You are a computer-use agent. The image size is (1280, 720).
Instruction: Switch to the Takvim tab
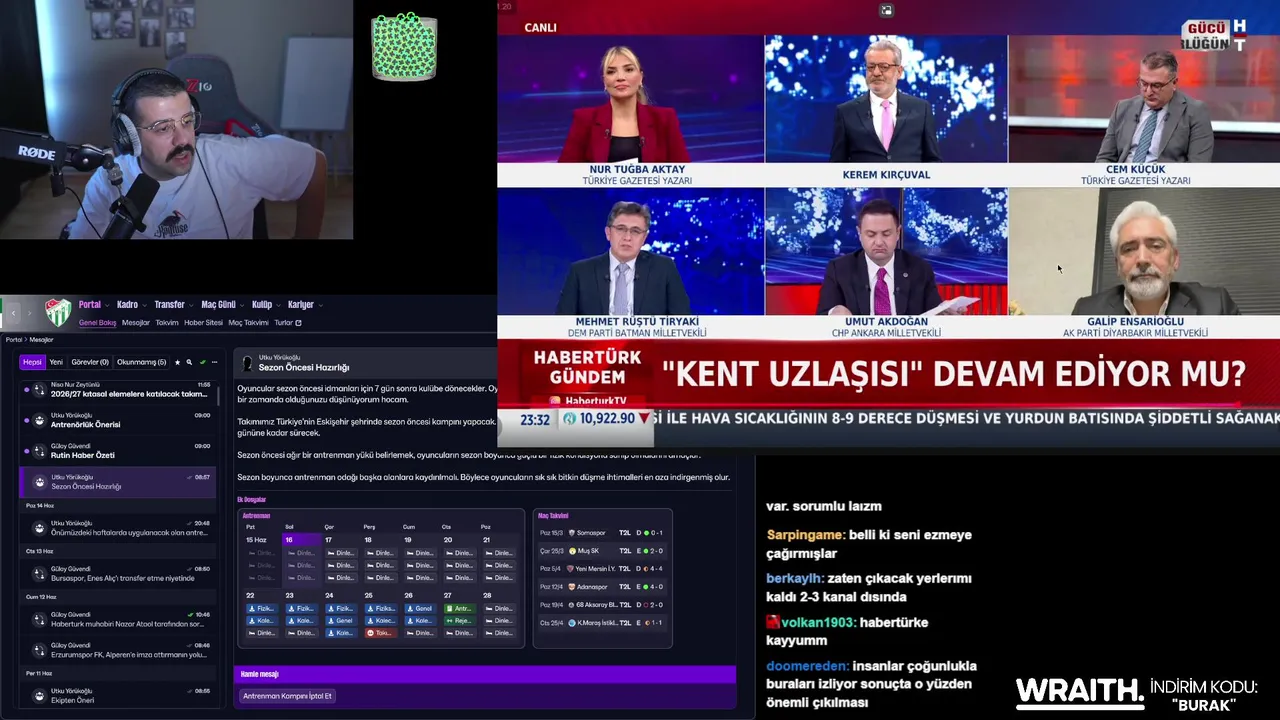tap(167, 323)
